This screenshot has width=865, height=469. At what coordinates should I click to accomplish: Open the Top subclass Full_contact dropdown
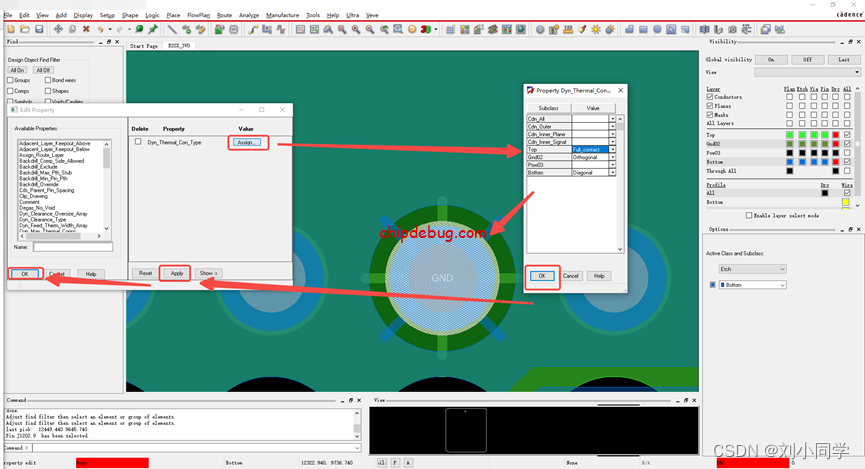coord(612,149)
